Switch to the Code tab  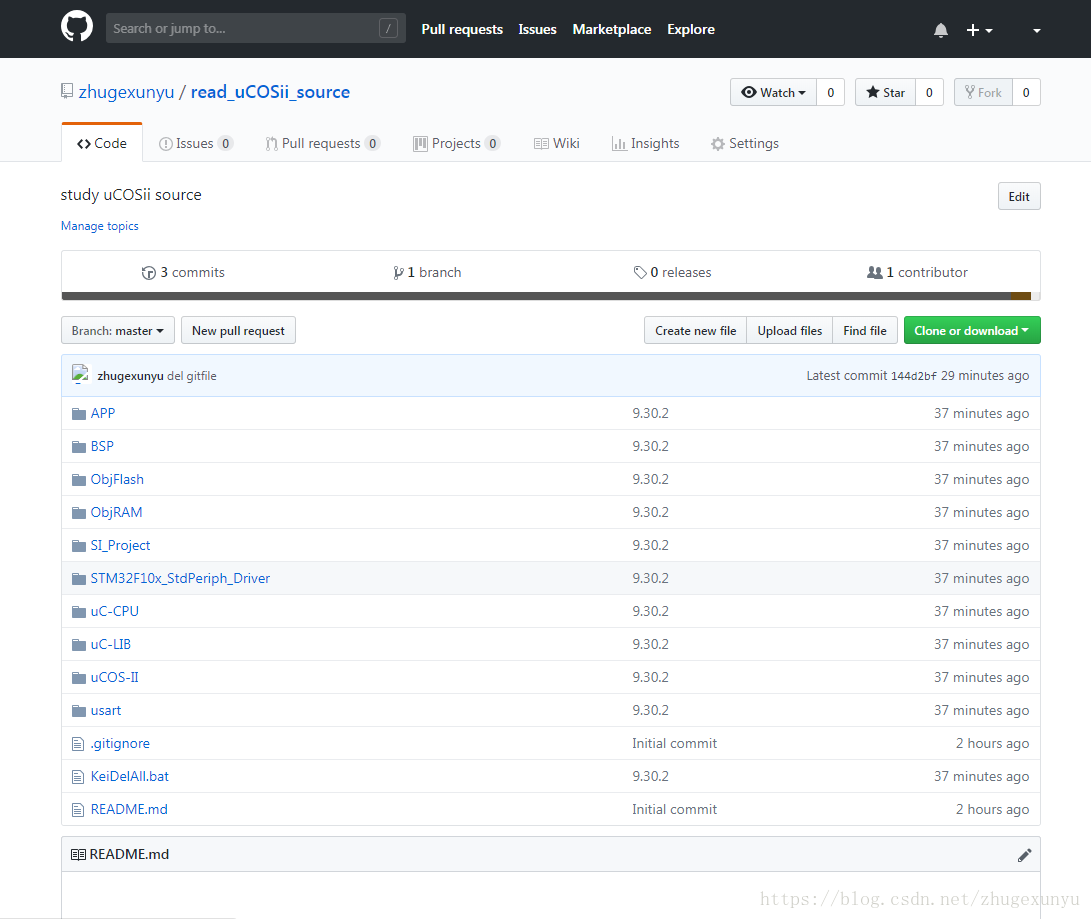point(102,143)
